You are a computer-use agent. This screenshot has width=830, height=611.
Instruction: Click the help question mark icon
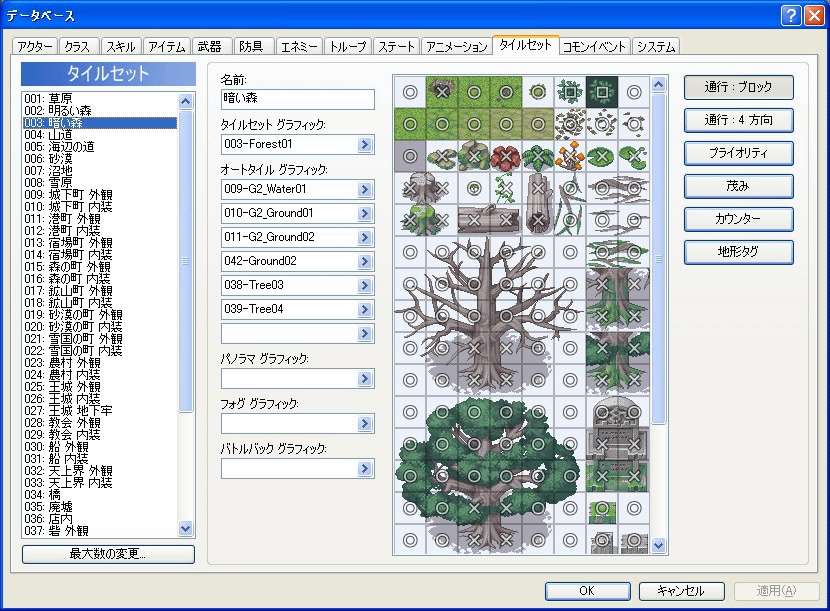pos(790,16)
